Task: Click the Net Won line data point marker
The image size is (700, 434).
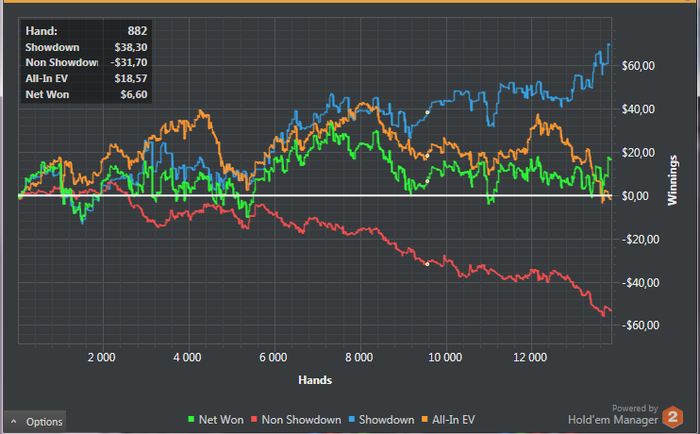Action: coord(427,181)
